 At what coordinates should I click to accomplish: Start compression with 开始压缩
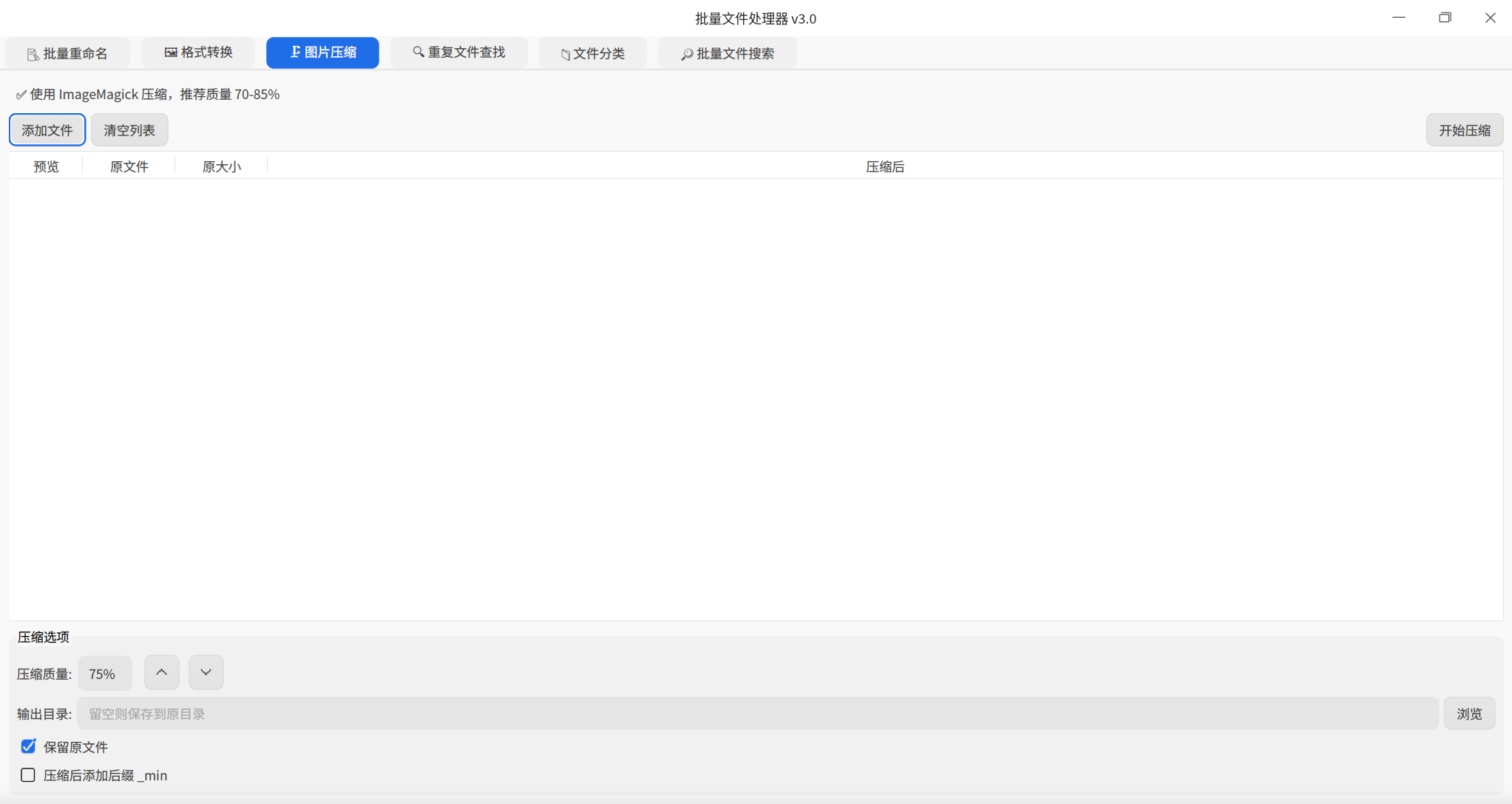click(1464, 130)
